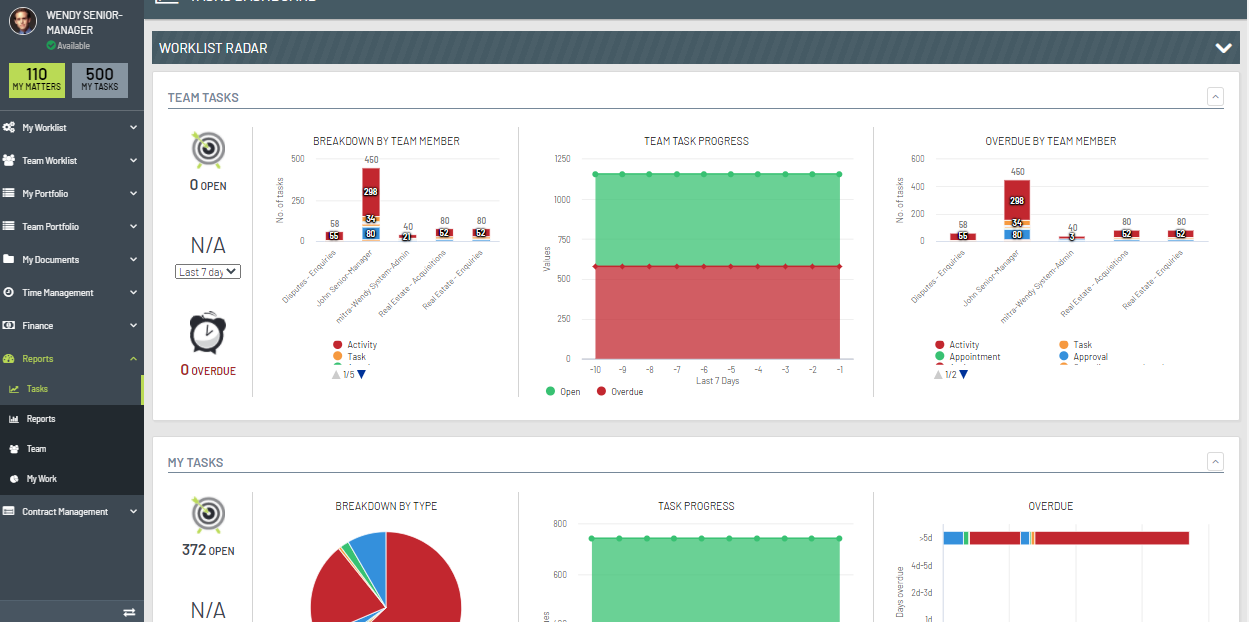
Task: Click the 80 blue segment in Overdue by Team Member chart
Action: click(1017, 234)
